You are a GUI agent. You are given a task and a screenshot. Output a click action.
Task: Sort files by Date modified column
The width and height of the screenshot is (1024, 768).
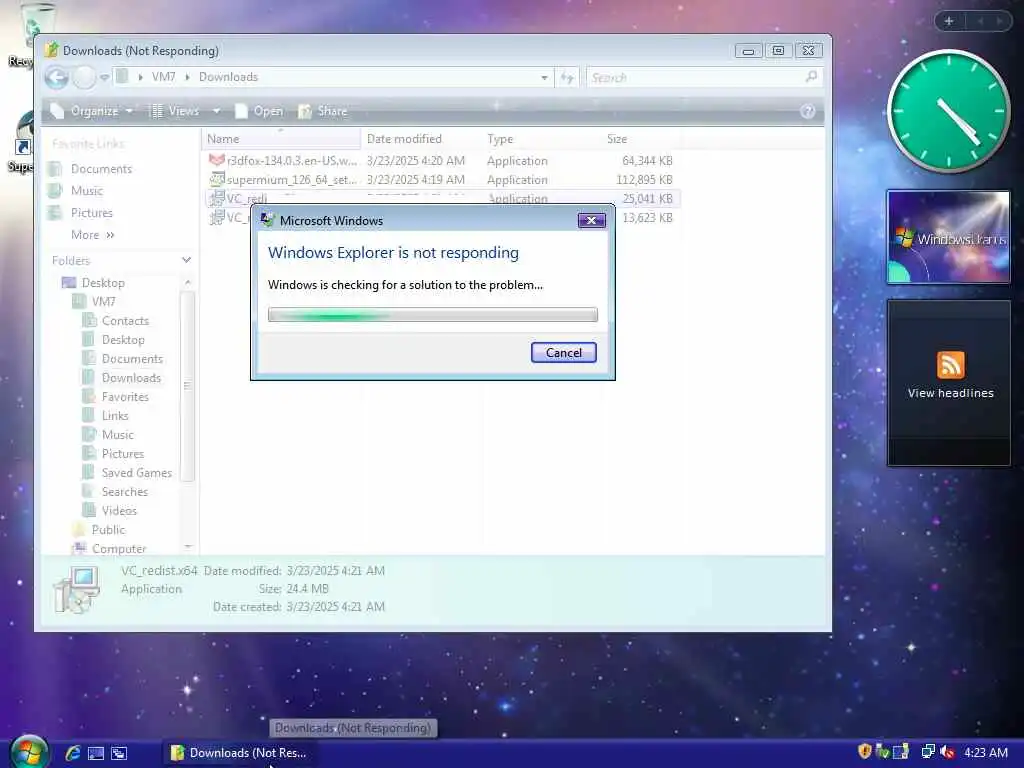[x=420, y=138]
